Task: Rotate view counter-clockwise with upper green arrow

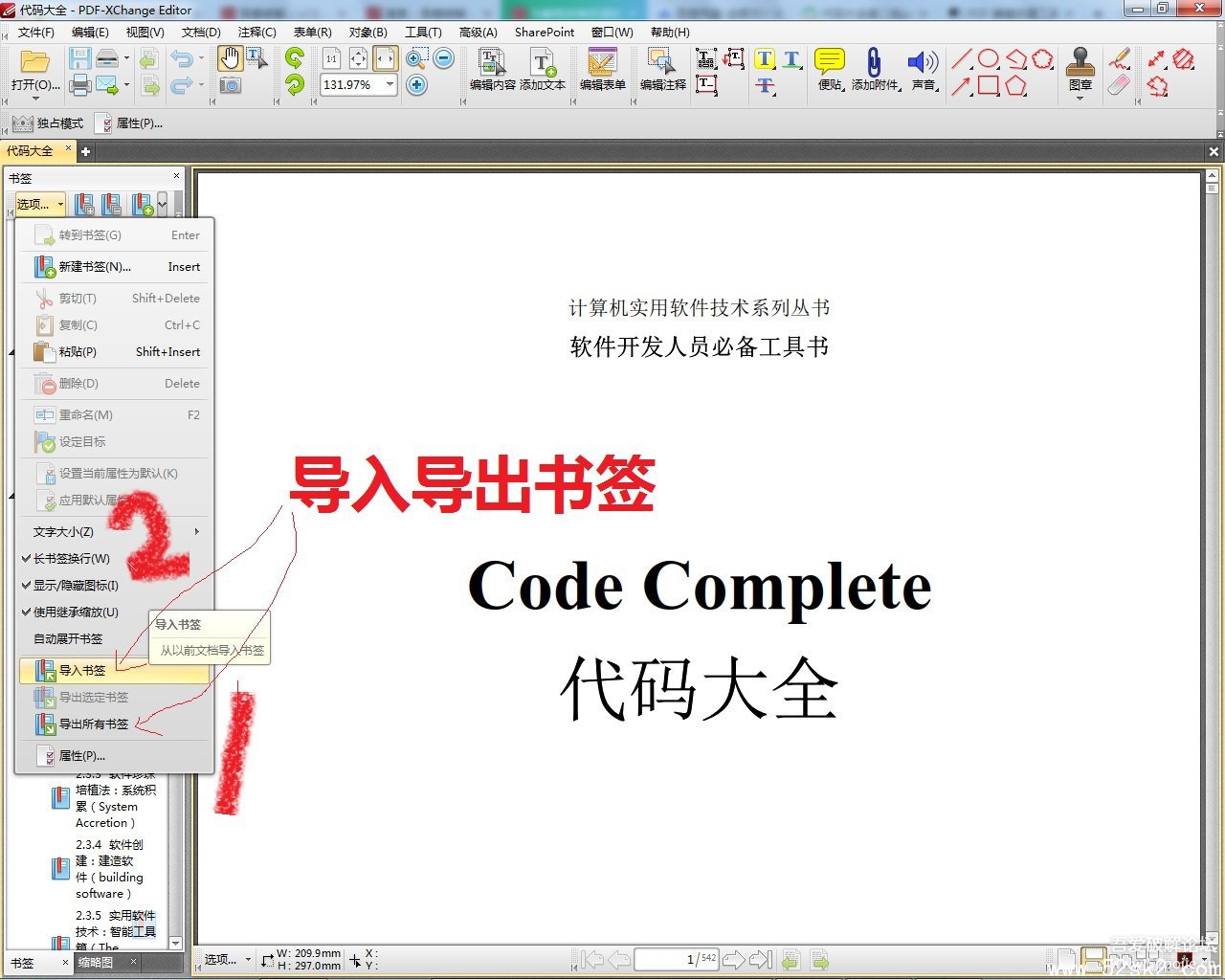Action: pyautogui.click(x=295, y=59)
